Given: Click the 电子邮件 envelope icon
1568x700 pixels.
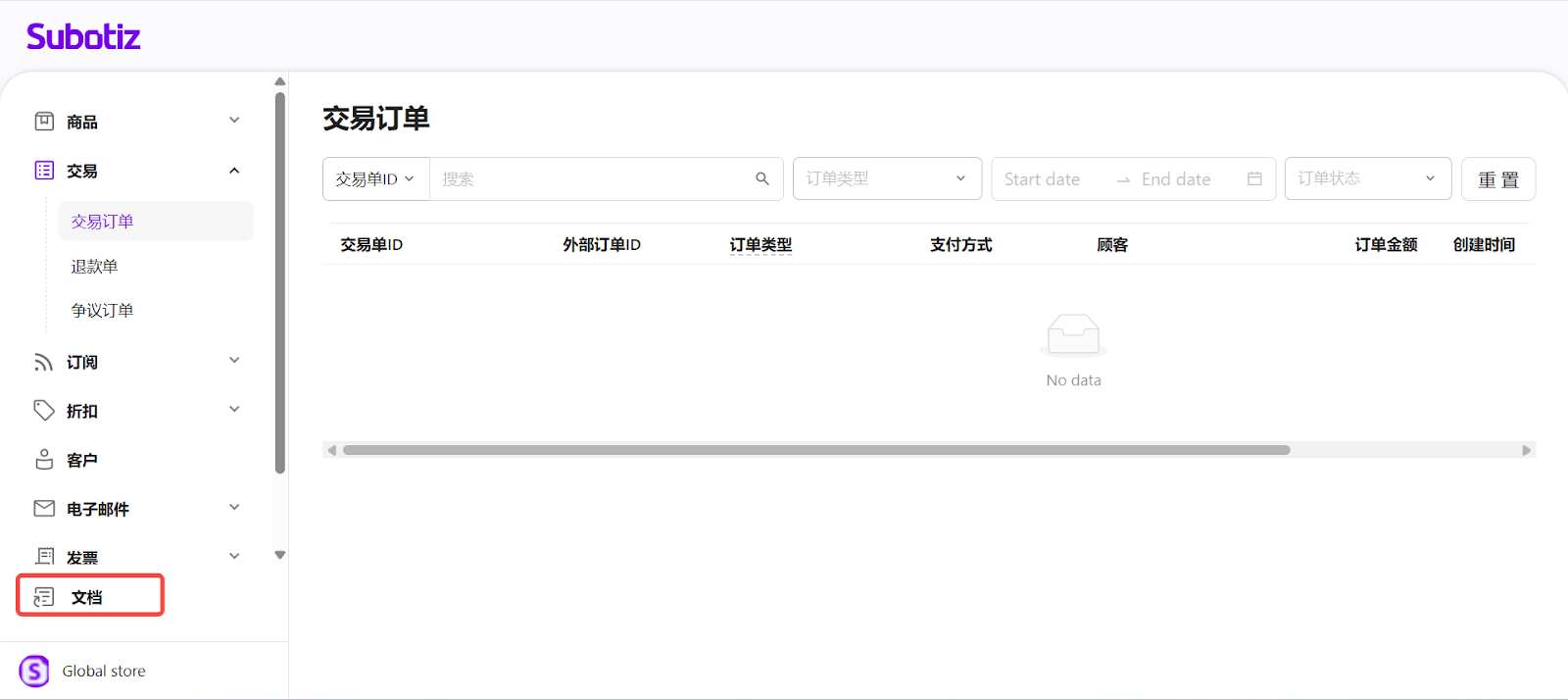Looking at the screenshot, I should click(44, 508).
